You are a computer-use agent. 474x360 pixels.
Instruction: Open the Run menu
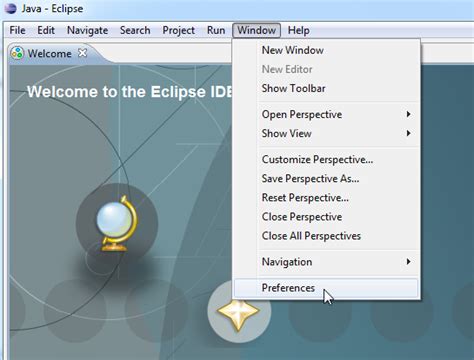216,30
